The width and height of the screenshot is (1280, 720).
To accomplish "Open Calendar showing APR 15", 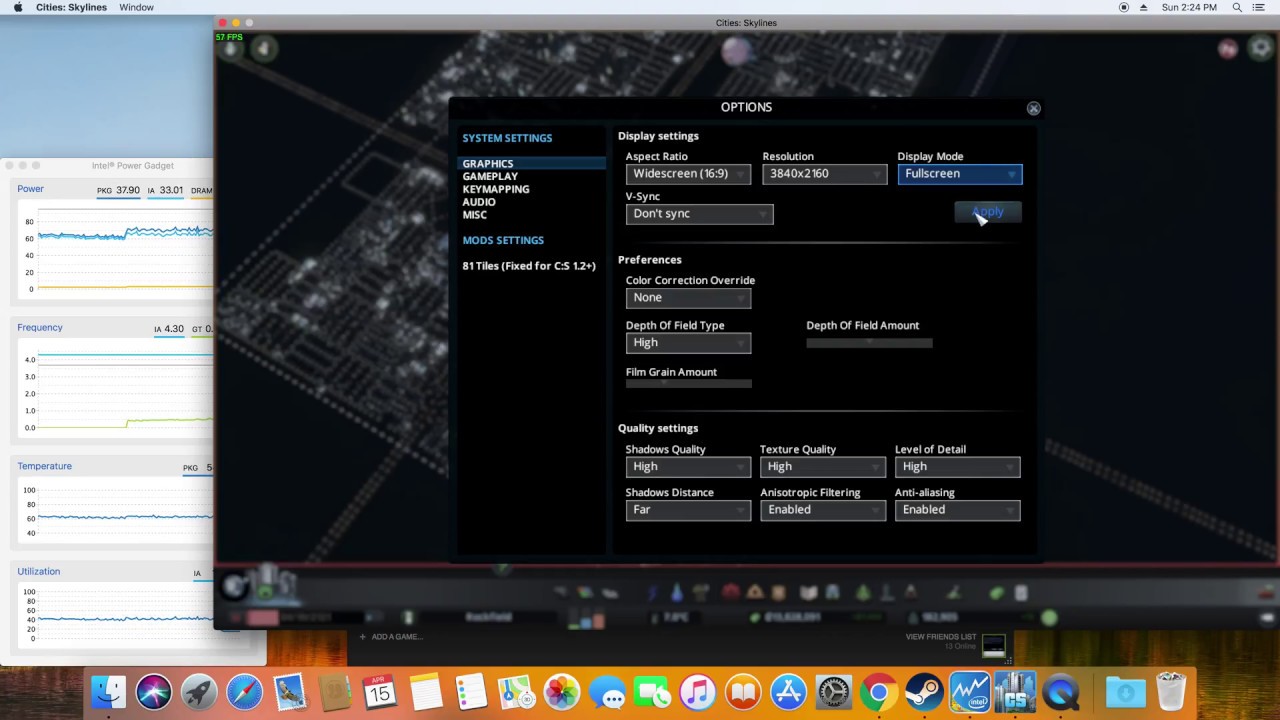I will [x=380, y=692].
